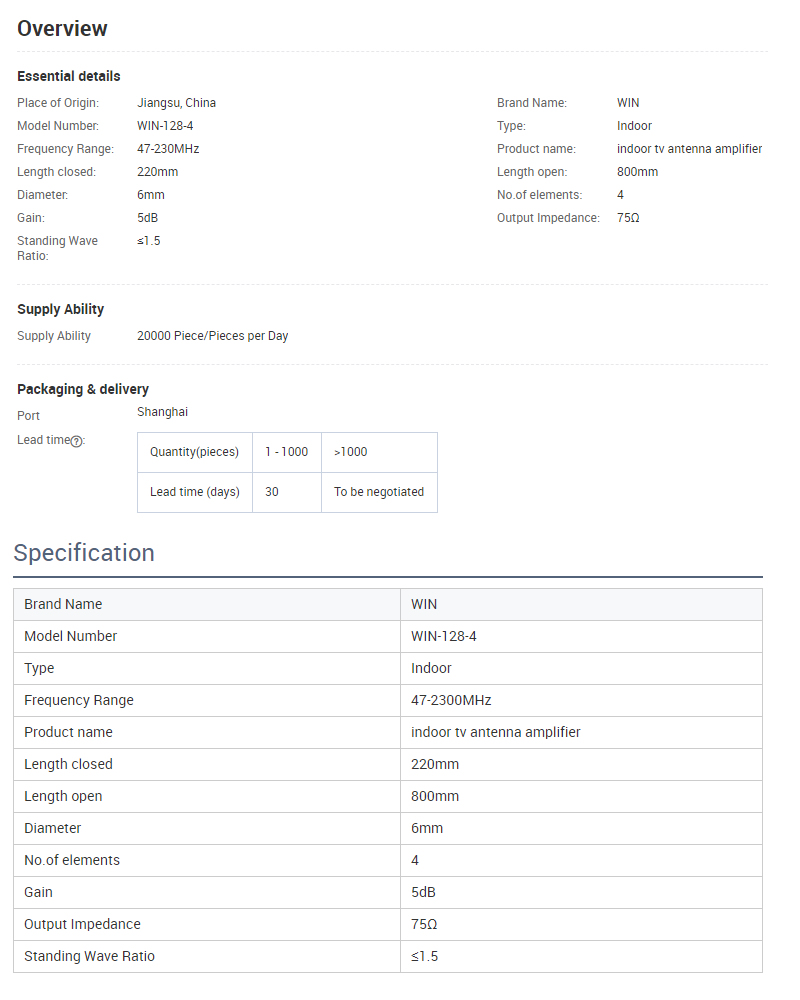800x1000 pixels.
Task: Click the 'To be negotiated' table cell
Action: coord(379,492)
